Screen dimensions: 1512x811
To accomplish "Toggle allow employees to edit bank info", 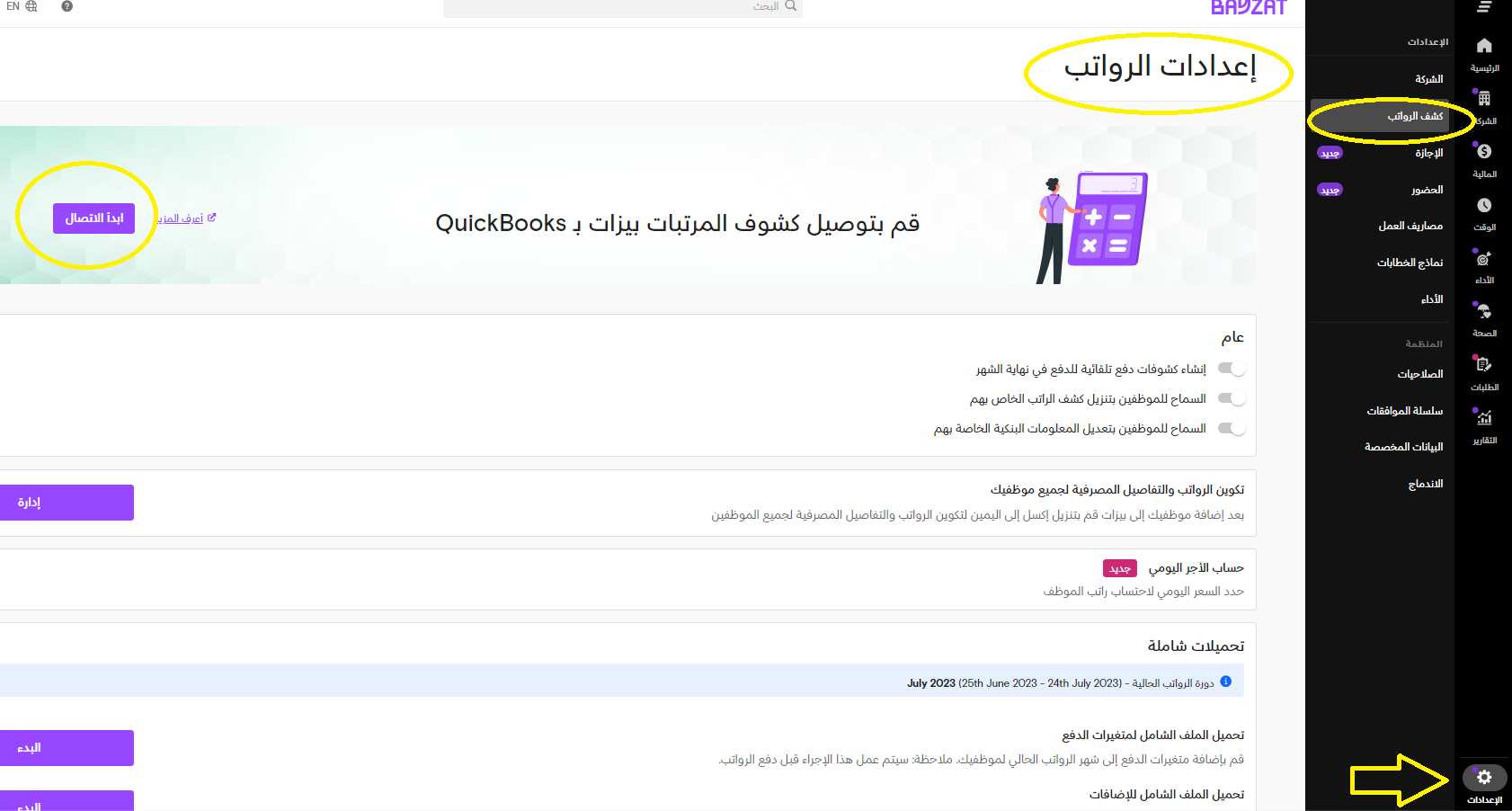I will coord(1231,429).
